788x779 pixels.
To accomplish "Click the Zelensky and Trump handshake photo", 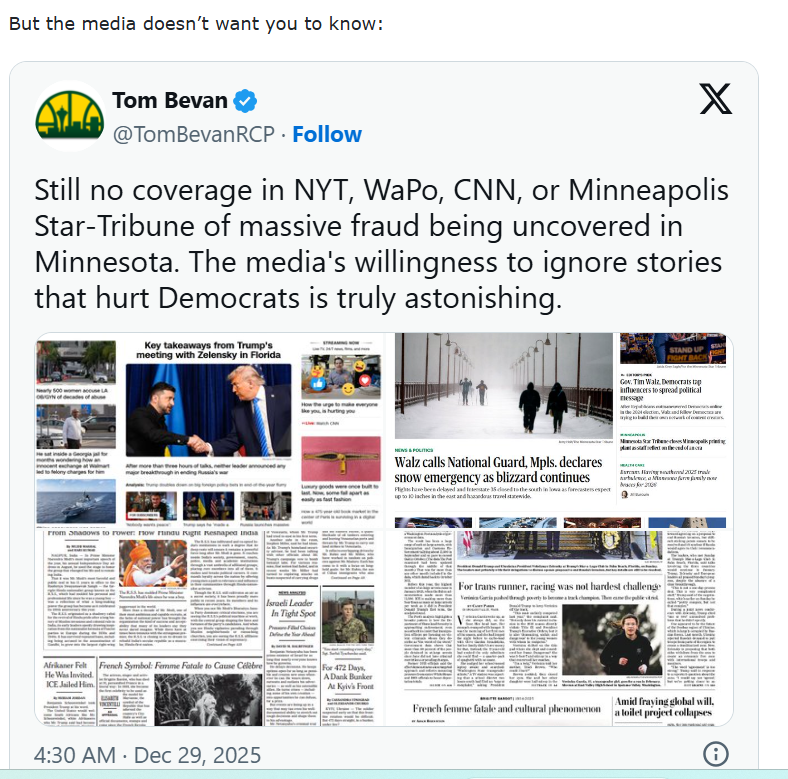I will point(208,412).
